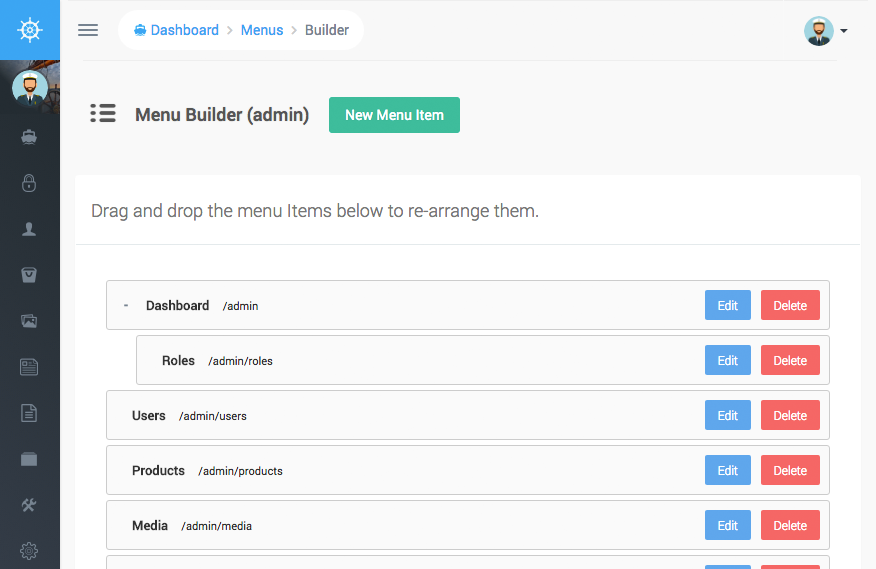Click the /admin/media path text
The height and width of the screenshot is (569, 876).
coord(216,526)
